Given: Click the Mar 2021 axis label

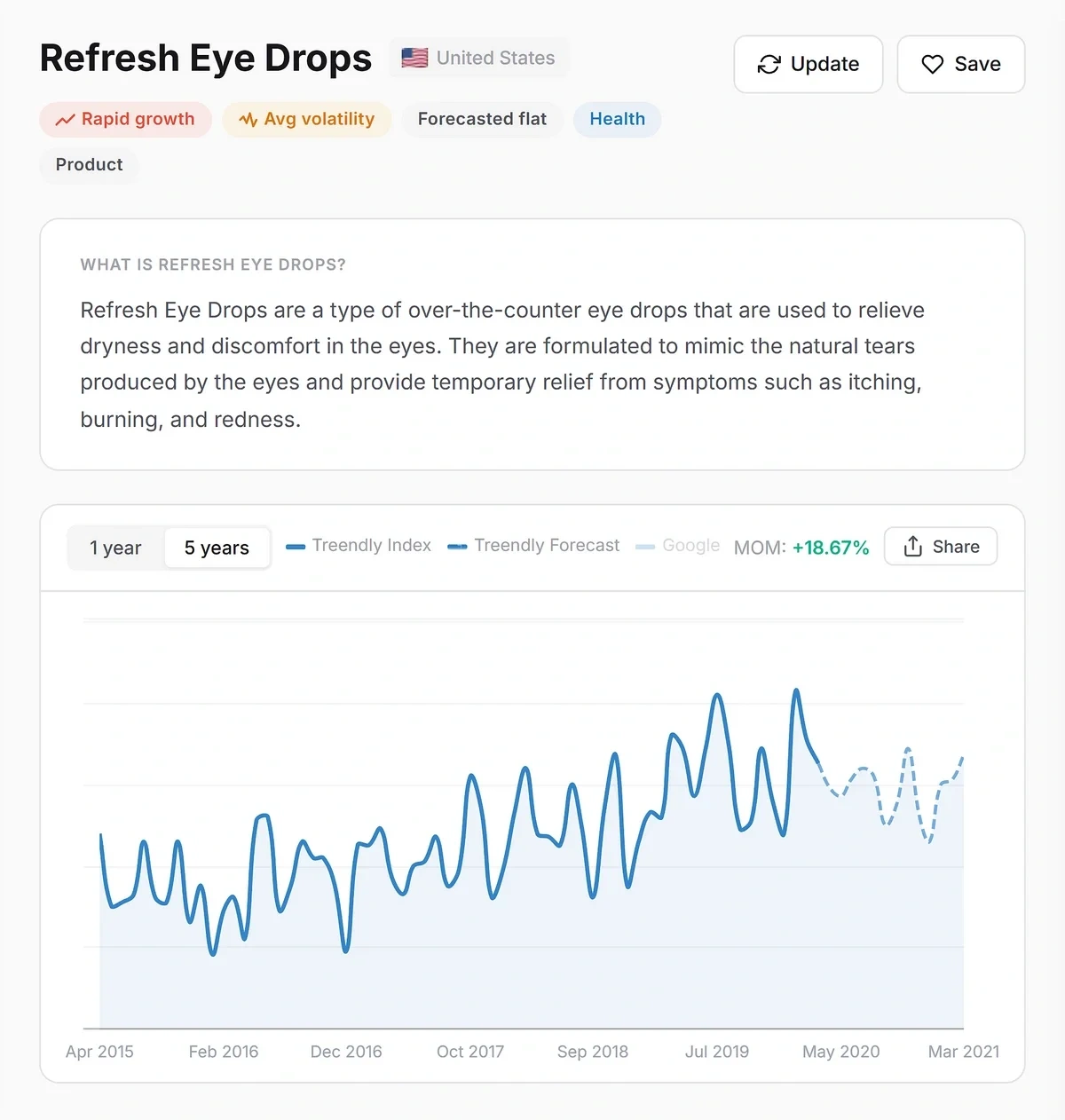Looking at the screenshot, I should (x=964, y=1052).
